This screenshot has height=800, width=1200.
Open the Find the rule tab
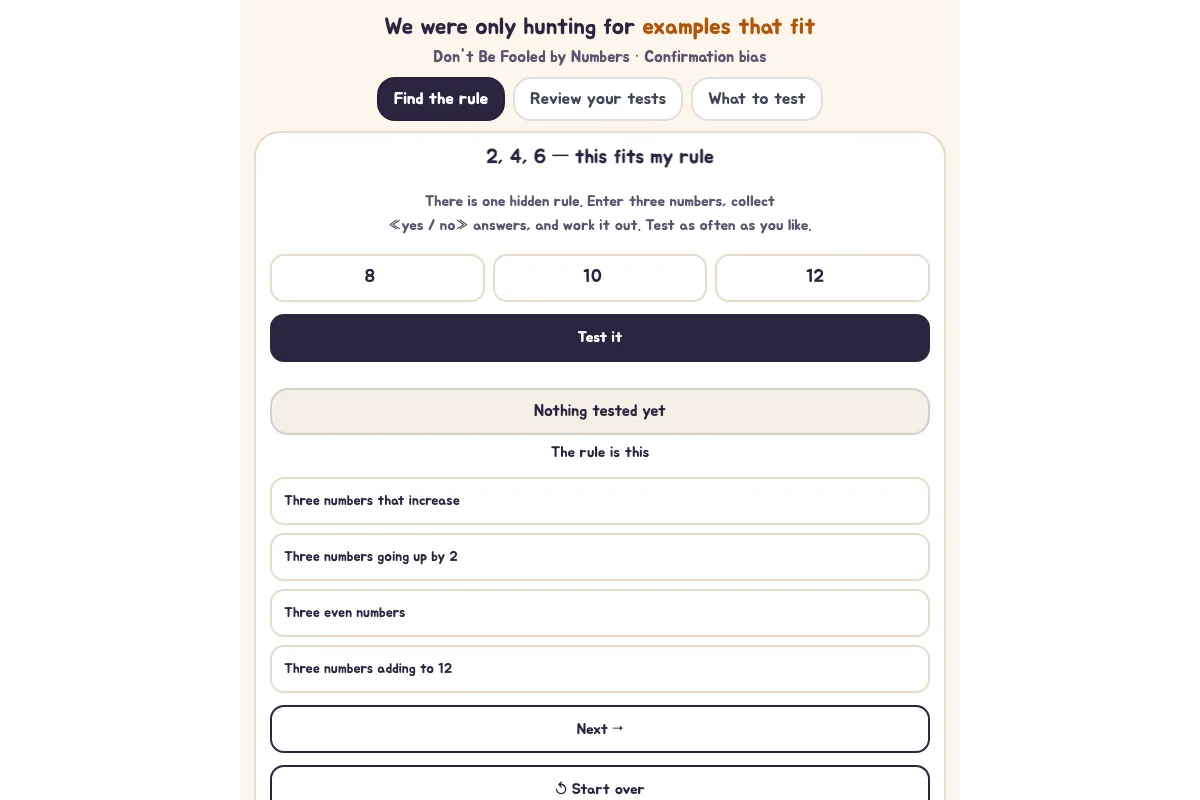click(441, 99)
